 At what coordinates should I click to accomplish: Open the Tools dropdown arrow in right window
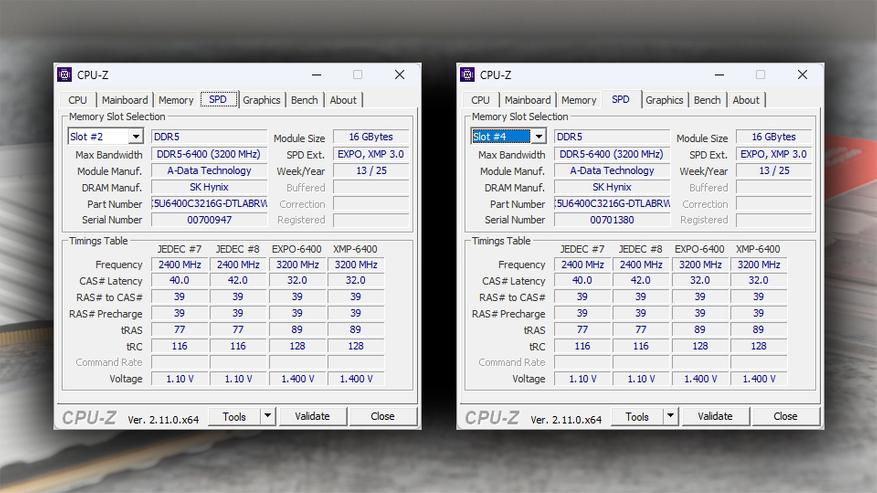pos(671,416)
